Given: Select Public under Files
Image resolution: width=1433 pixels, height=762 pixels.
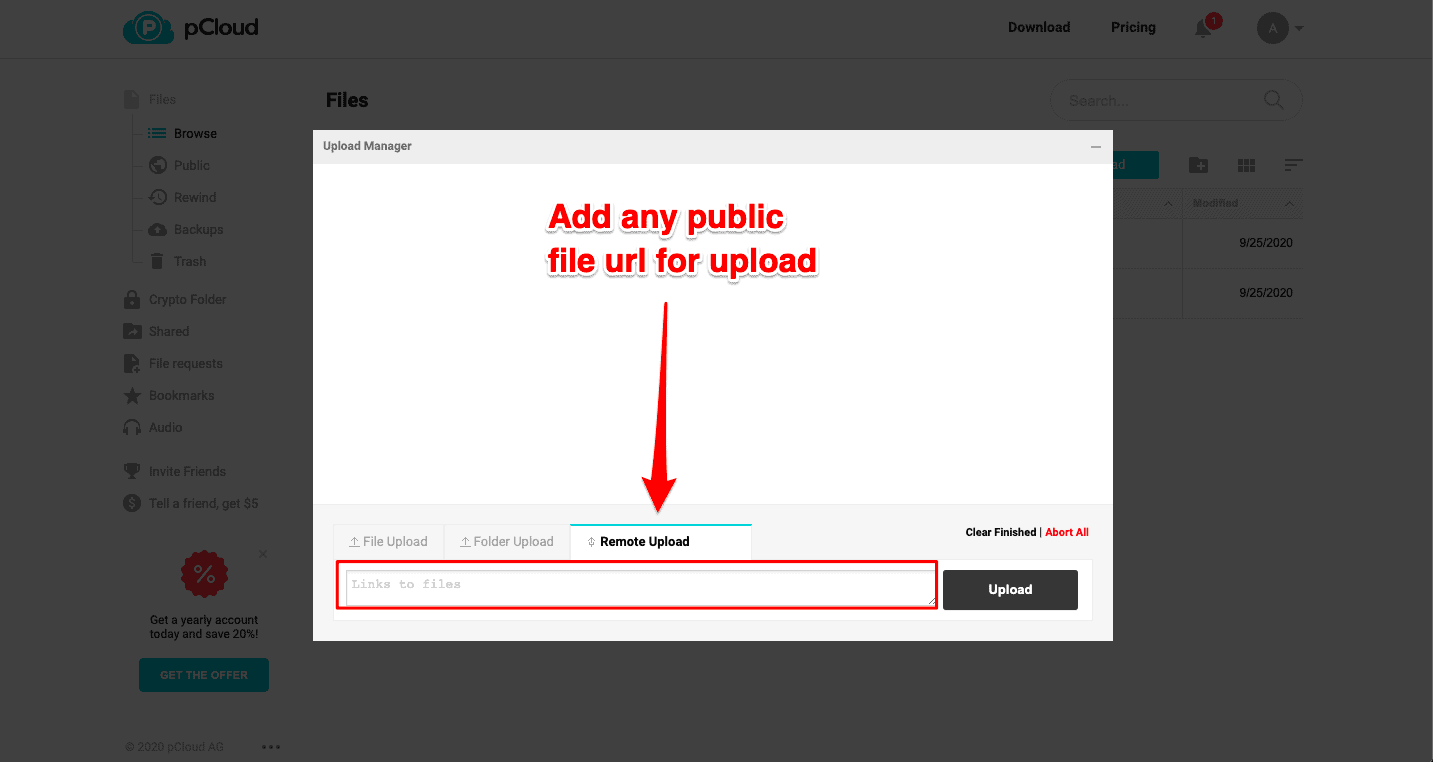Looking at the screenshot, I should coord(190,165).
